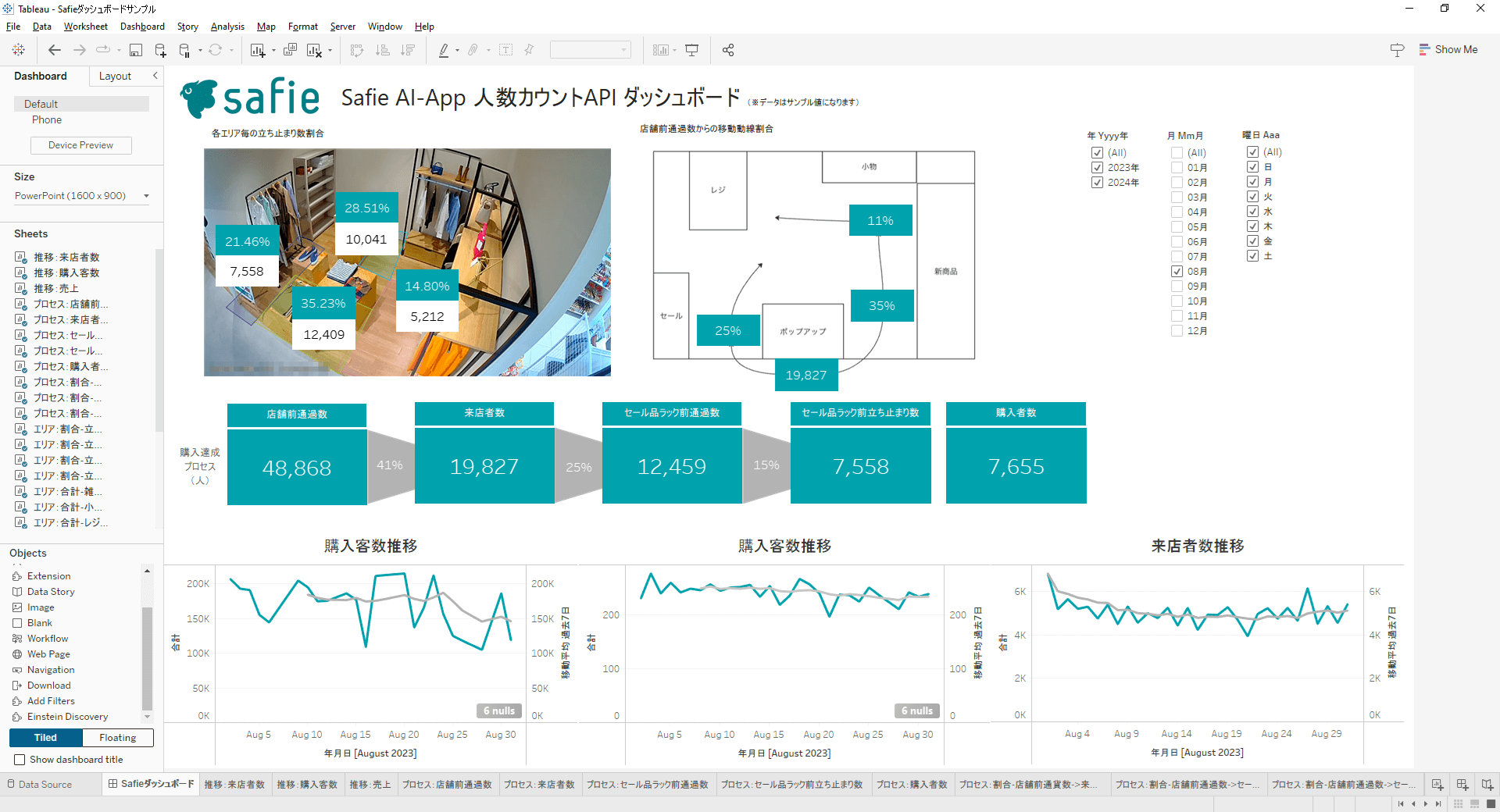Select the Data Source tab at bottom left
This screenshot has width=1500, height=812.
[47, 784]
